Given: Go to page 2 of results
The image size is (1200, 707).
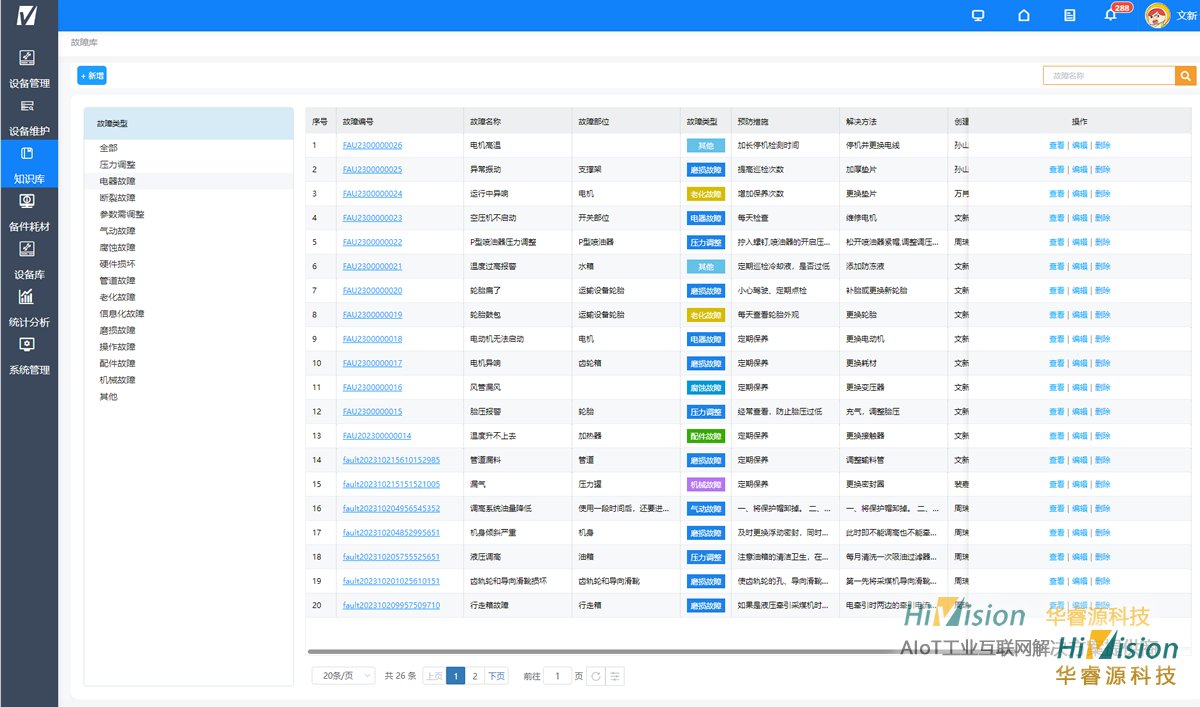Looking at the screenshot, I should point(475,676).
